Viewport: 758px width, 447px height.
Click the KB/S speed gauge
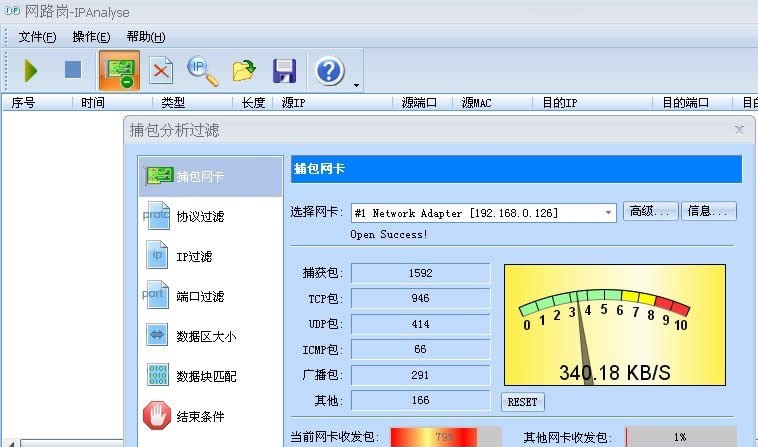tap(615, 325)
